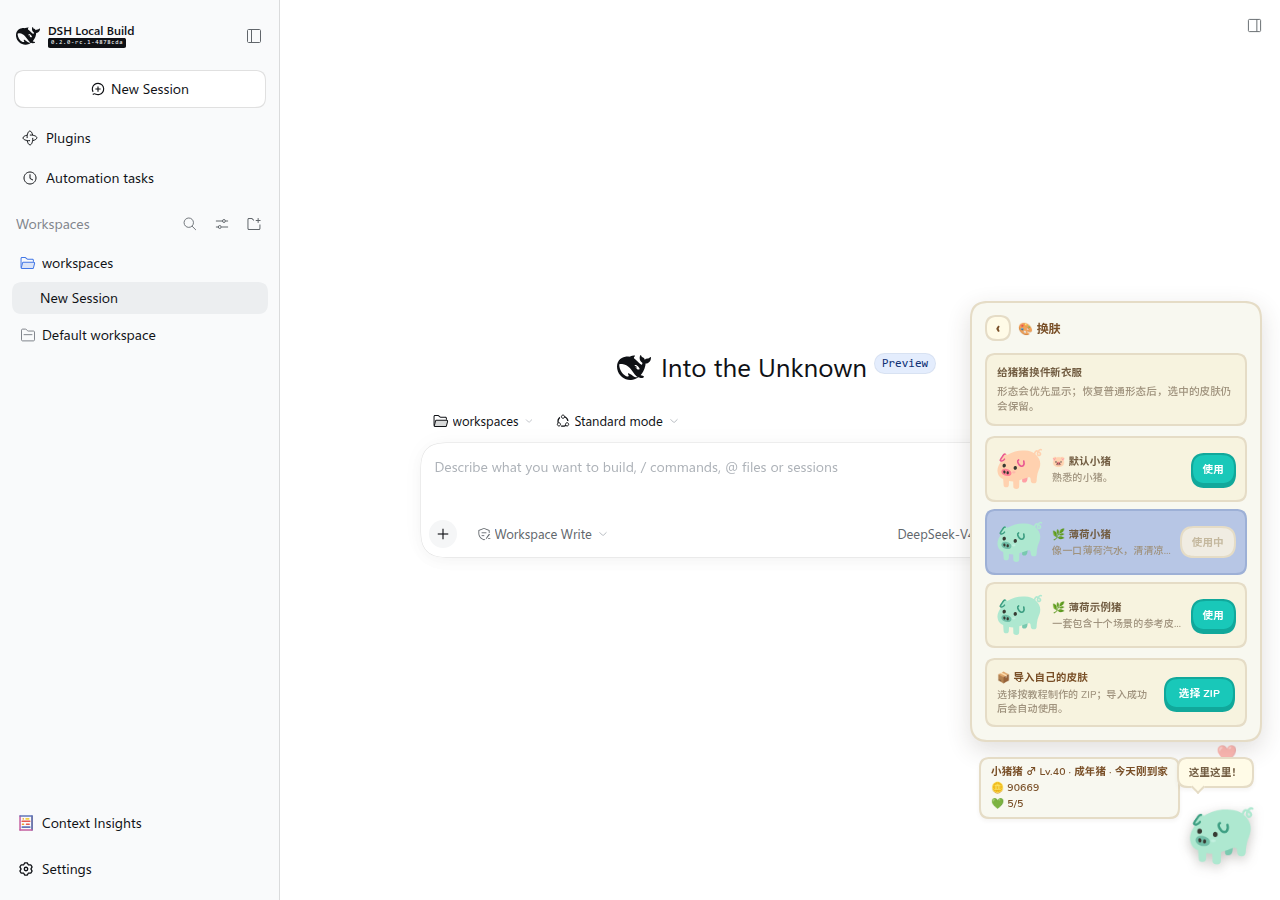Click the build version tag under title
This screenshot has width=1280, height=900.
tap(87, 43)
